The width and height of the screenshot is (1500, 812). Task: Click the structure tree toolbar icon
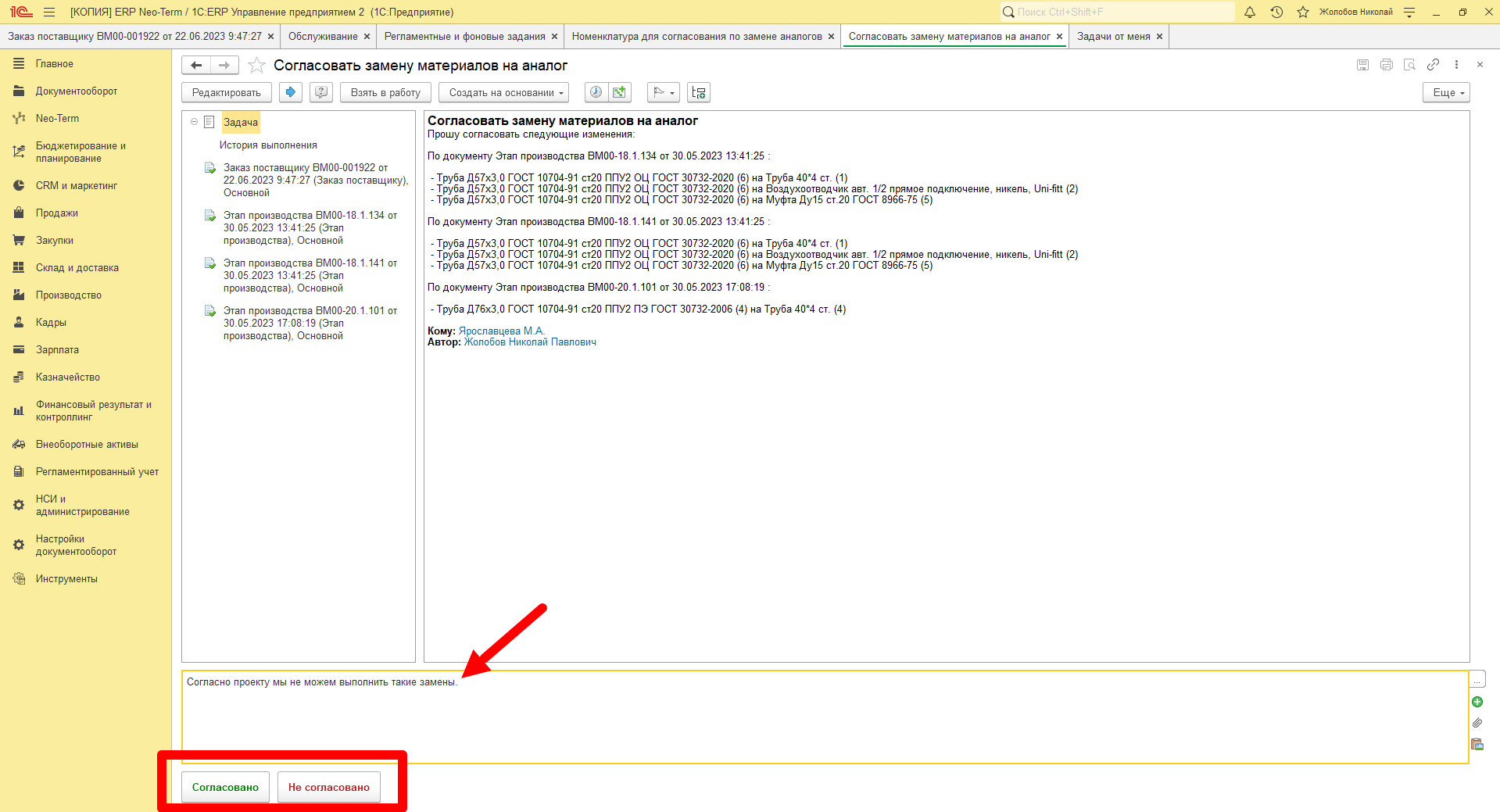pyautogui.click(x=699, y=92)
